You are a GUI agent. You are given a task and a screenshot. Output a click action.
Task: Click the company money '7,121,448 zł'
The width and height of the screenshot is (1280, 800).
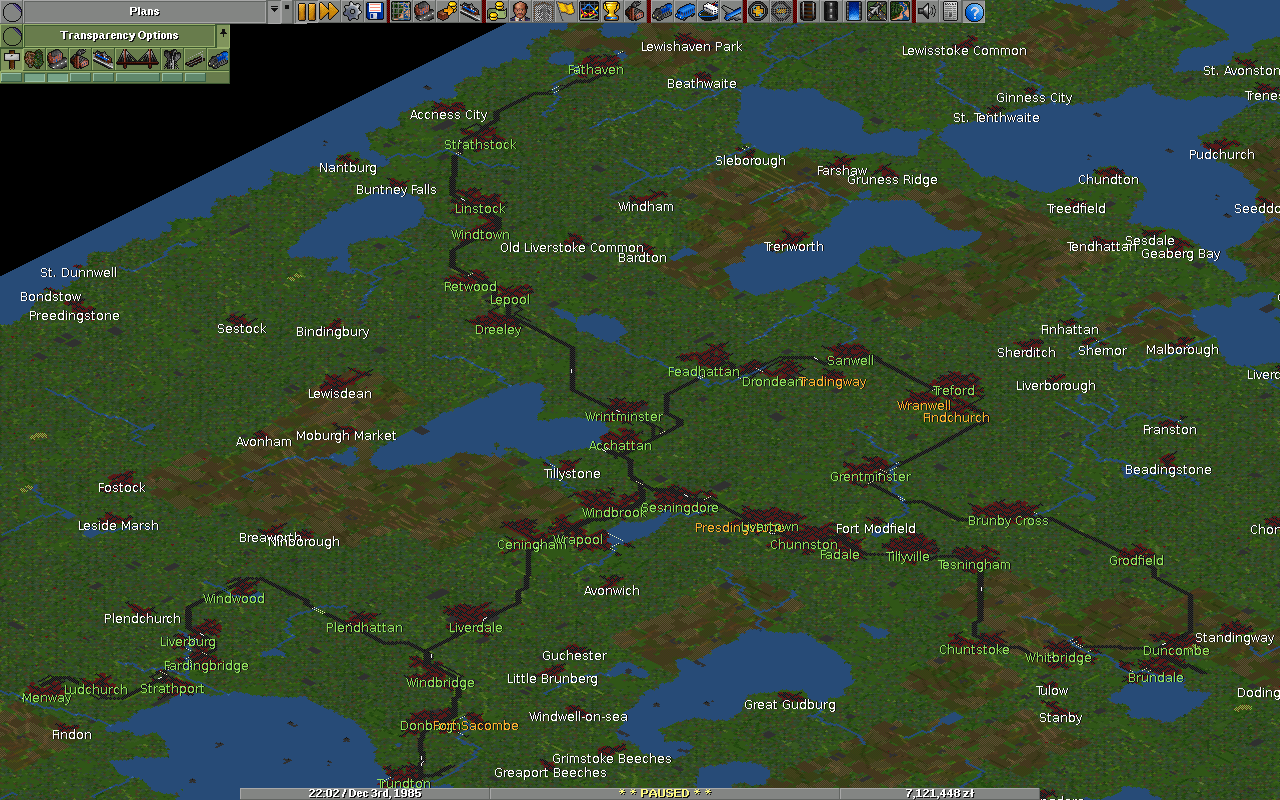click(939, 793)
